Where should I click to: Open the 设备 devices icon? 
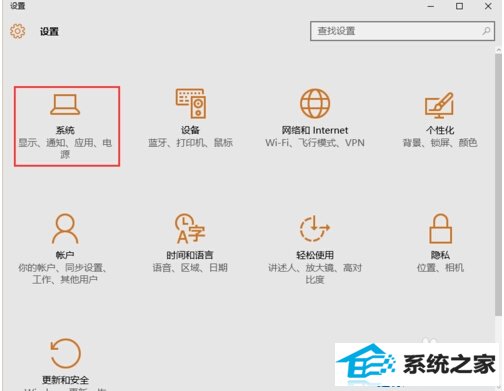(191, 103)
